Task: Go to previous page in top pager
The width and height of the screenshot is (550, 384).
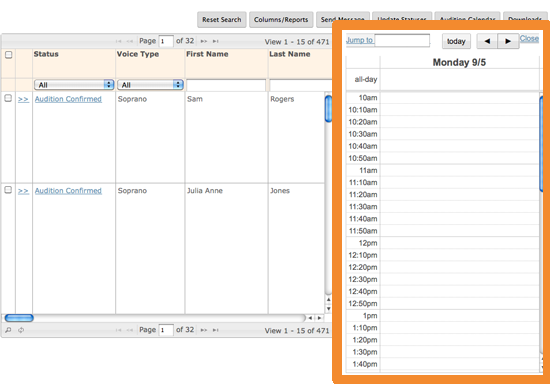Action: pyautogui.click(x=129, y=41)
